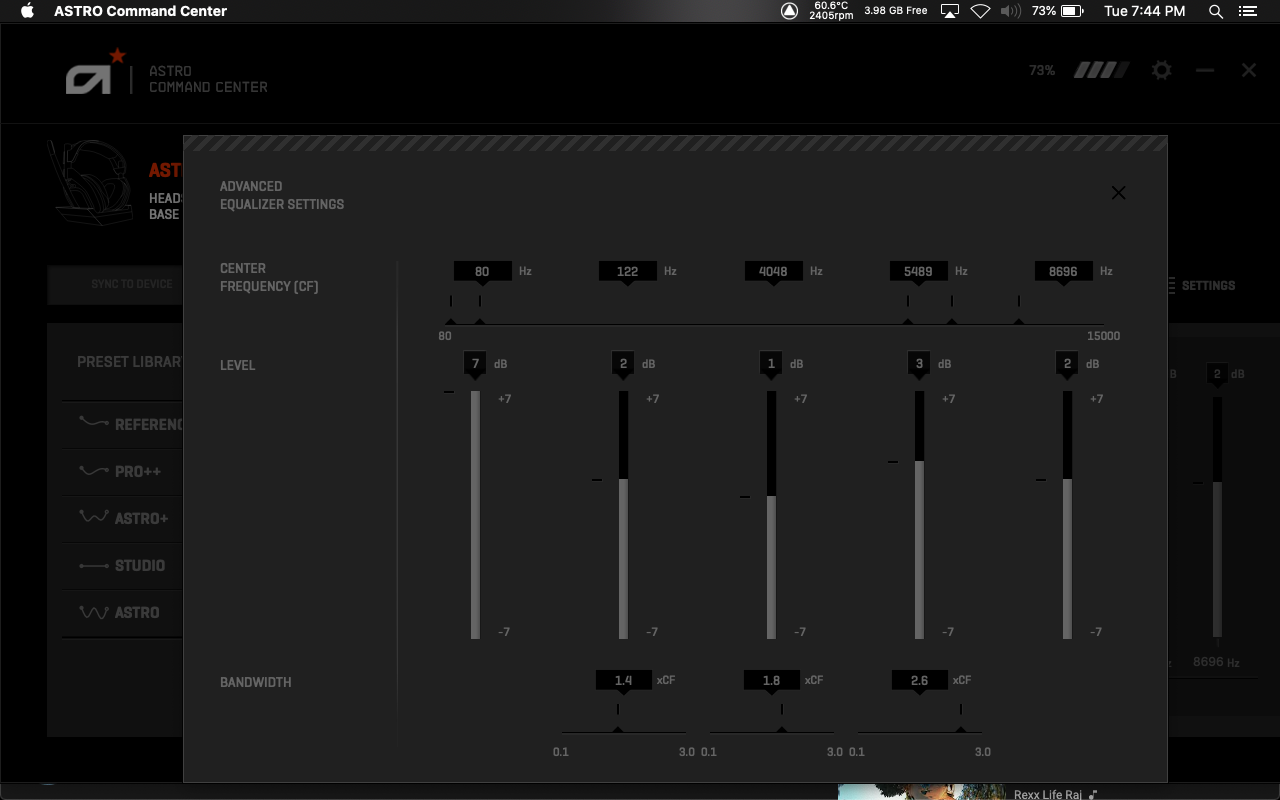Click the Sync to Device button behind the dialog
The image size is (1280, 800).
tap(116, 284)
